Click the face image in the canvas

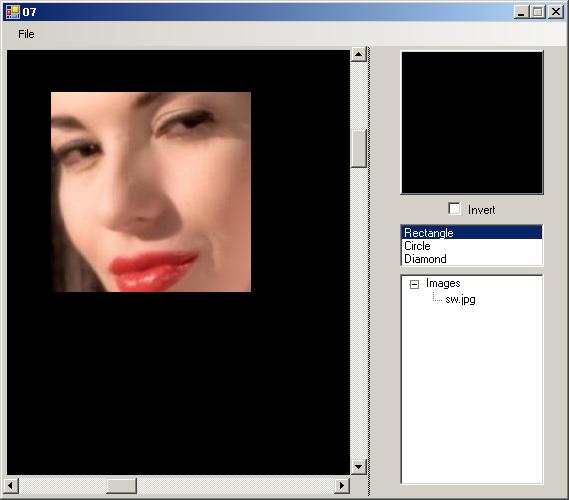tap(151, 192)
